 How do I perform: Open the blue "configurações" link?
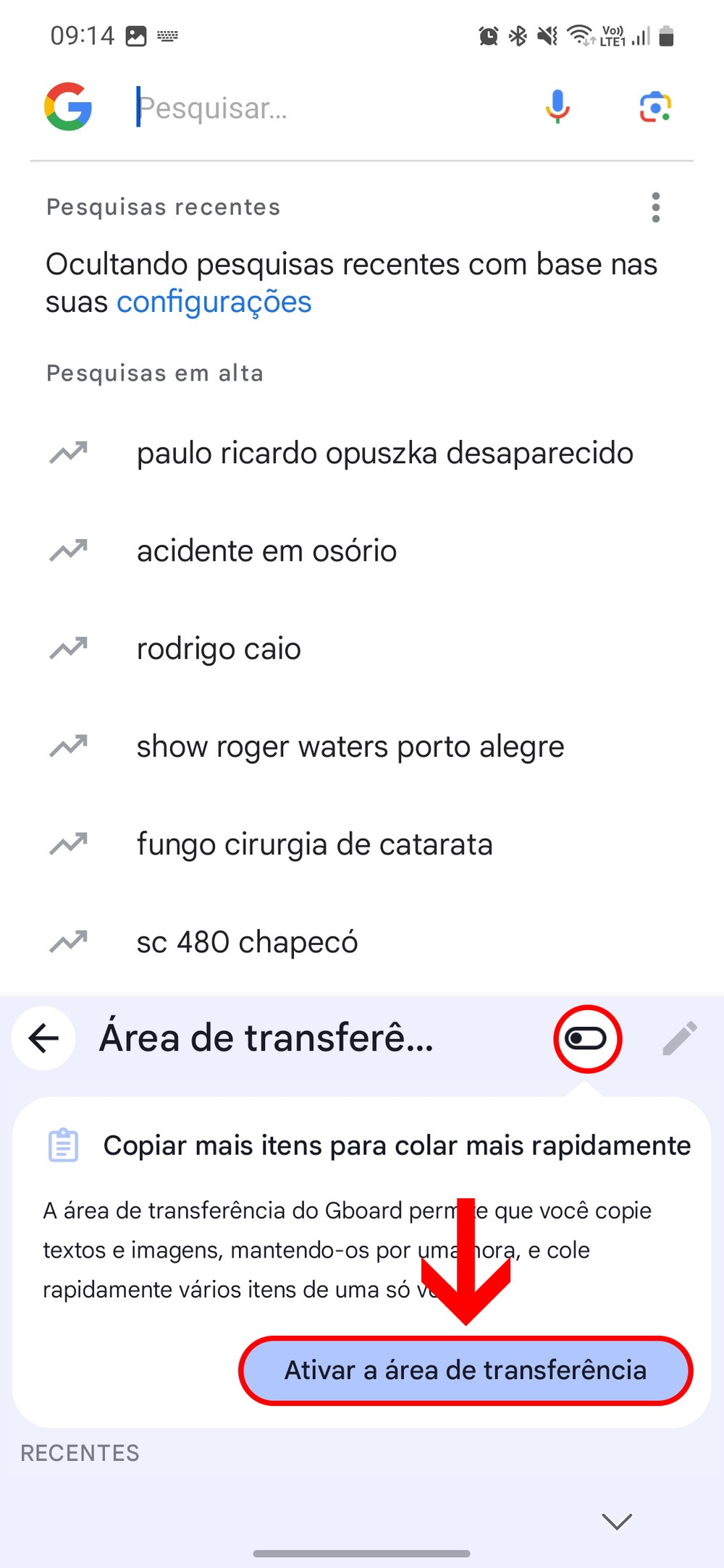214,302
